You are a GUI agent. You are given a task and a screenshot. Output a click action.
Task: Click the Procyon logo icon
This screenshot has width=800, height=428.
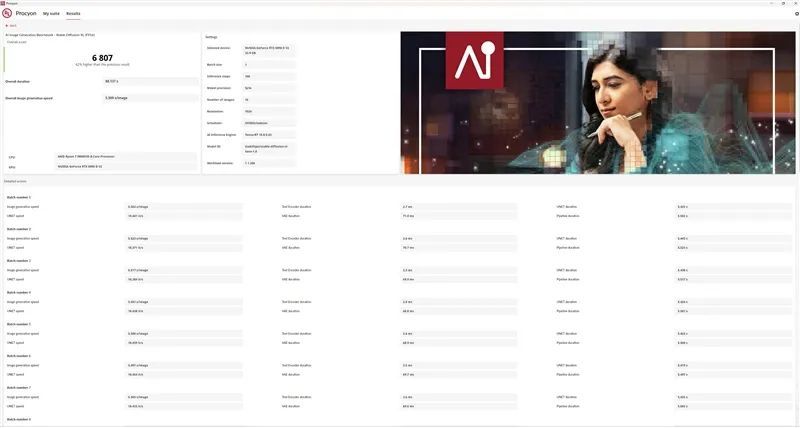[x=7, y=13]
